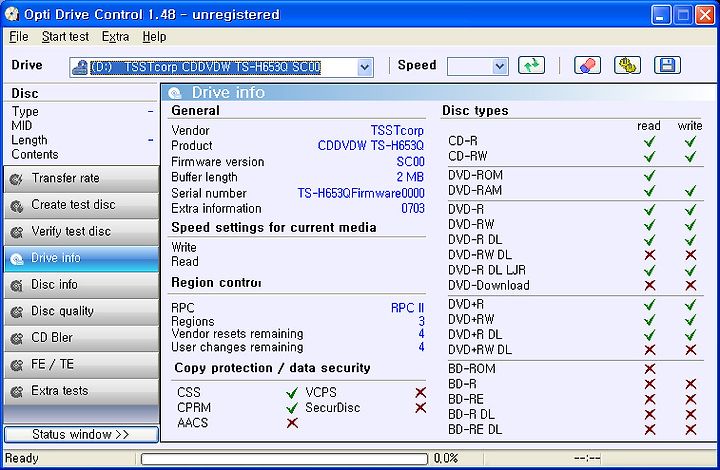Click the progress bar in status bar
This screenshot has width=720, height=470.
click(x=284, y=459)
